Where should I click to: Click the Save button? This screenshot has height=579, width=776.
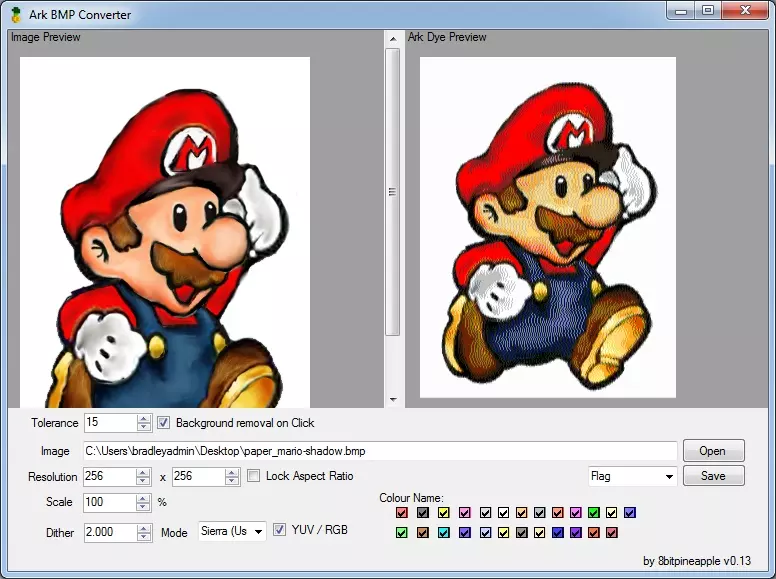pyautogui.click(x=713, y=476)
